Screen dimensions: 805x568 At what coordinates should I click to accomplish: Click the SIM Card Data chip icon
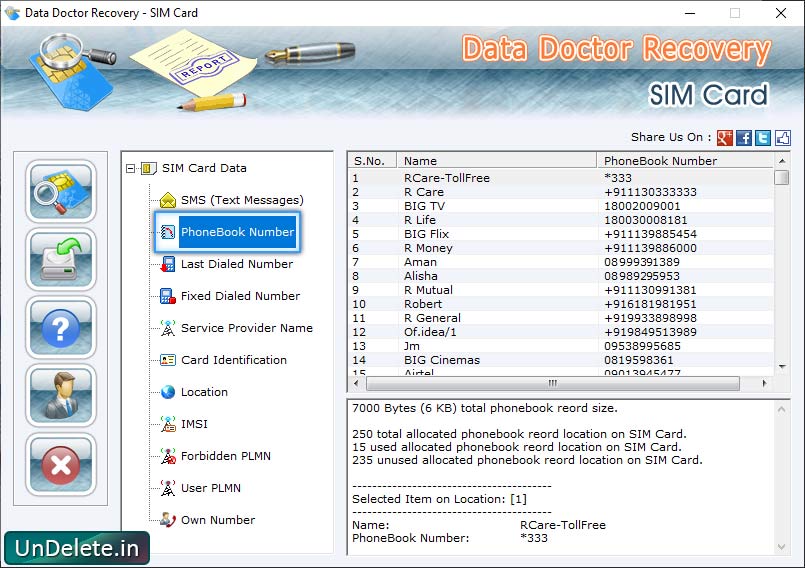148,168
